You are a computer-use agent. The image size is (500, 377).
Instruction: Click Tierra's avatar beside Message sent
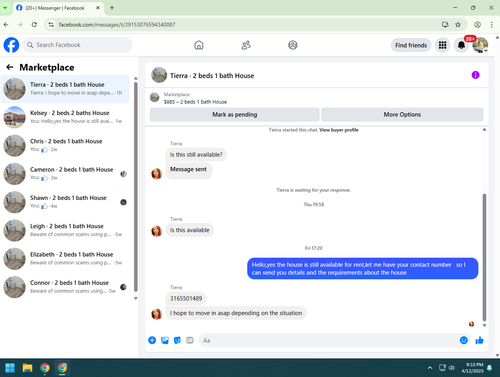click(156, 174)
